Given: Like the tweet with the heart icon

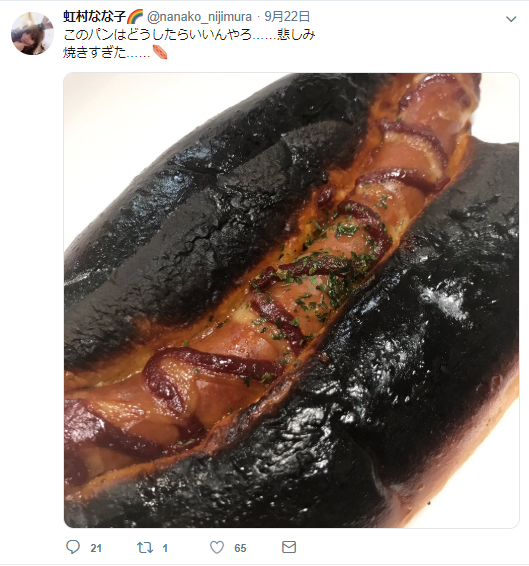Looking at the screenshot, I should 217,548.
